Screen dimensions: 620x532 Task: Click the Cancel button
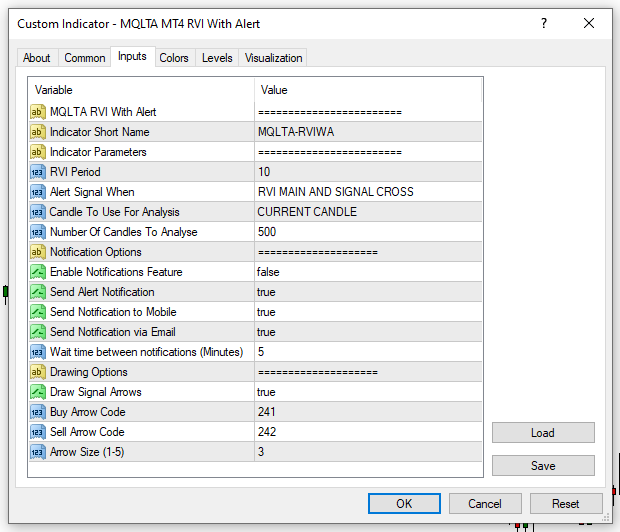pos(485,504)
